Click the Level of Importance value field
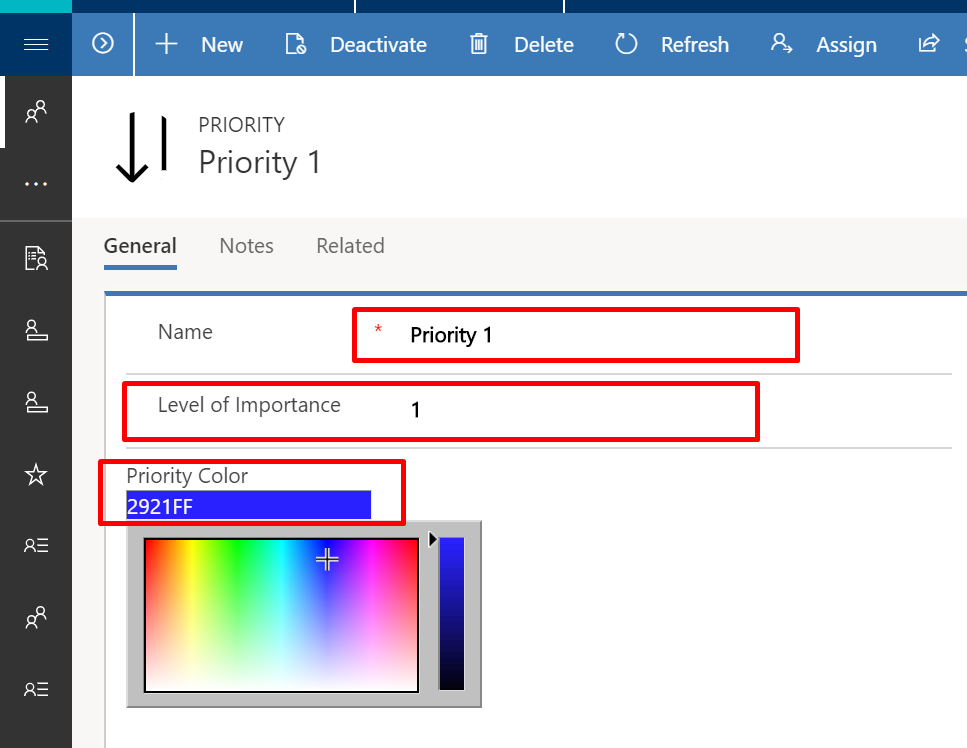This screenshot has width=967, height=748. [570, 410]
